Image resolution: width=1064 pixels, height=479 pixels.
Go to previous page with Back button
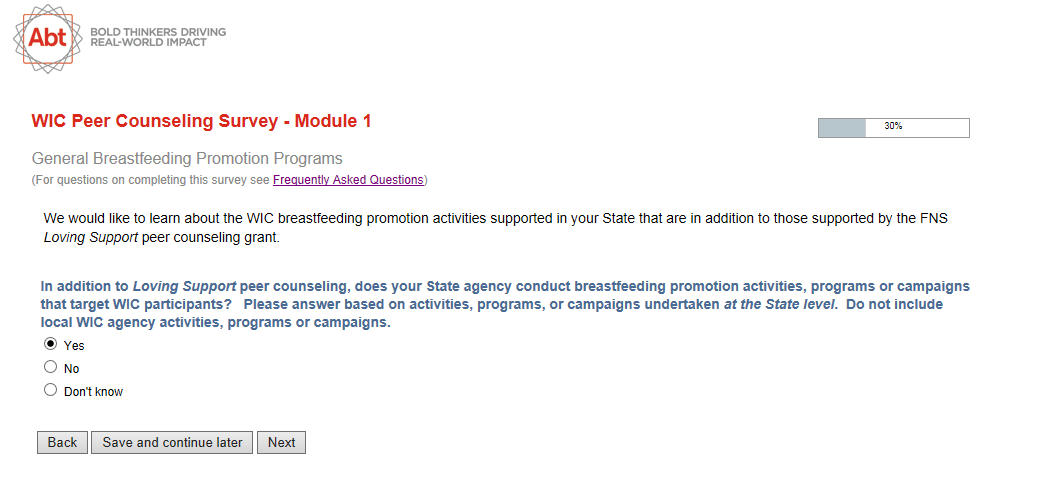pos(62,442)
